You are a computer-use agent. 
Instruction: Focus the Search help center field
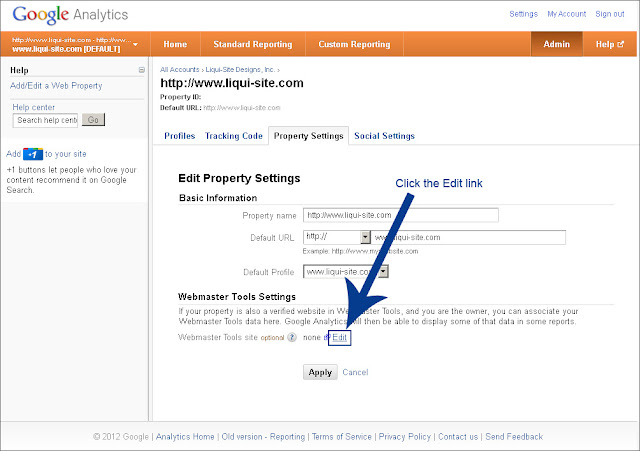click(45, 120)
